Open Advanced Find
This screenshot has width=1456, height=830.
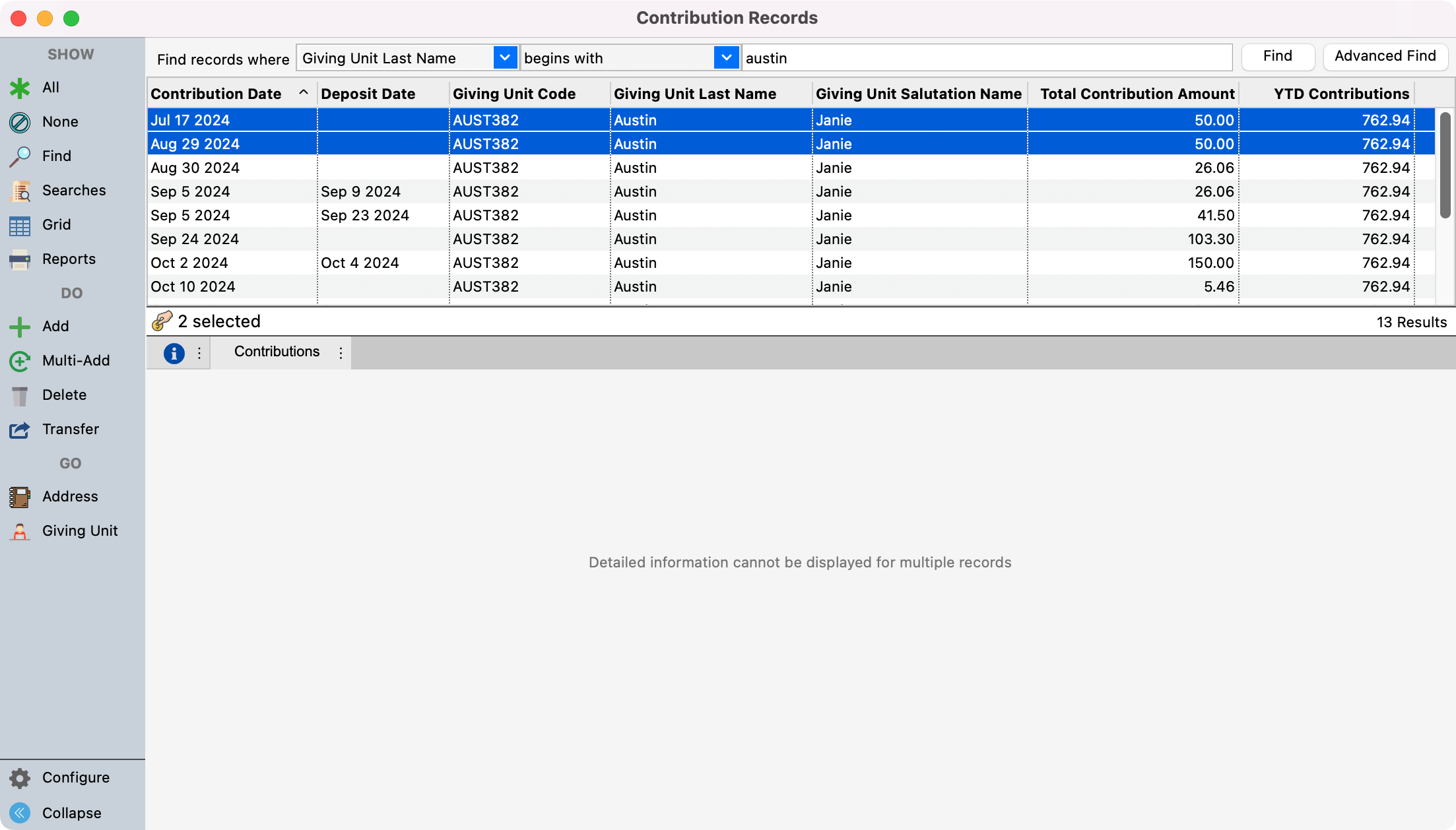click(1385, 57)
